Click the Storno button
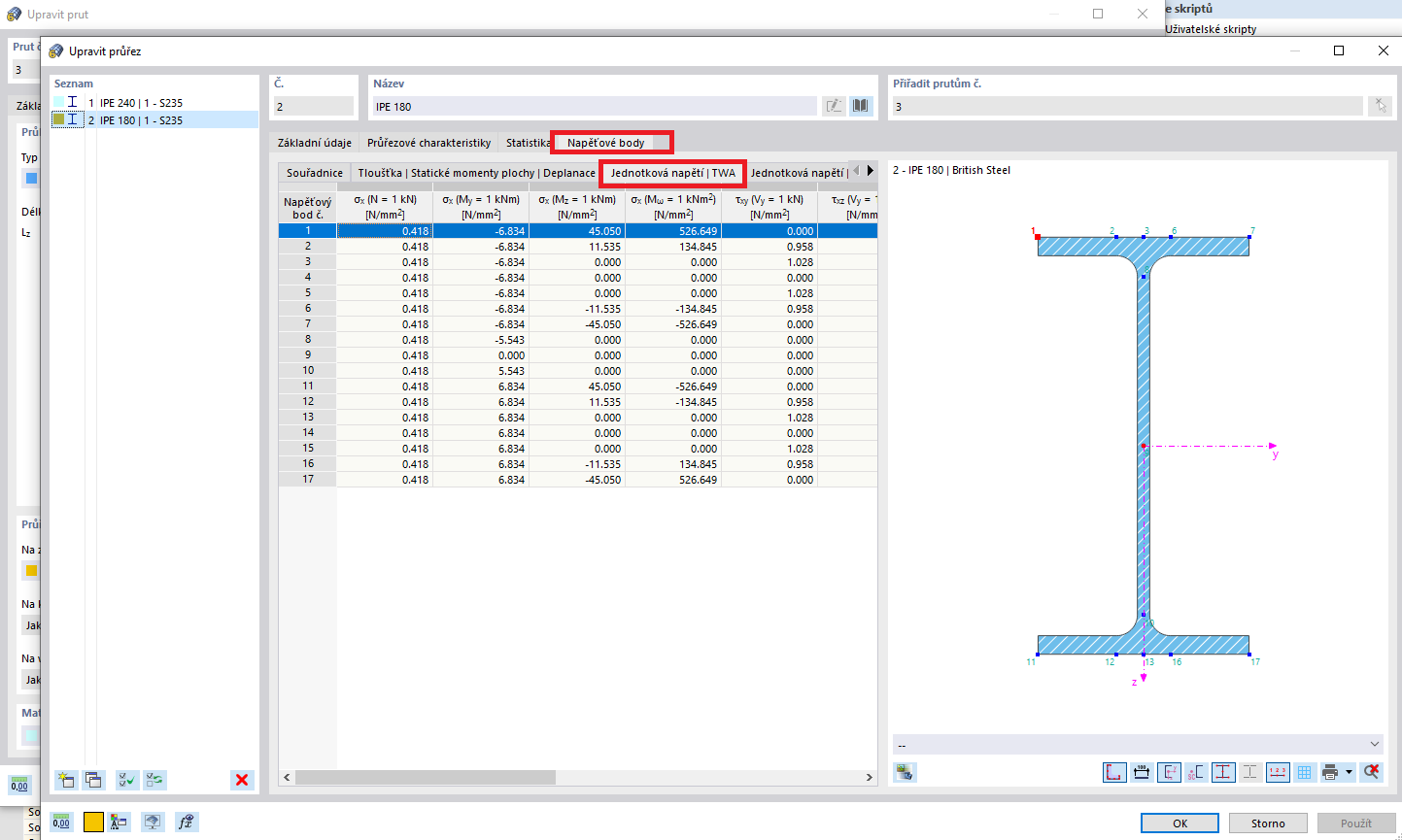1402x840 pixels. coord(1268,823)
